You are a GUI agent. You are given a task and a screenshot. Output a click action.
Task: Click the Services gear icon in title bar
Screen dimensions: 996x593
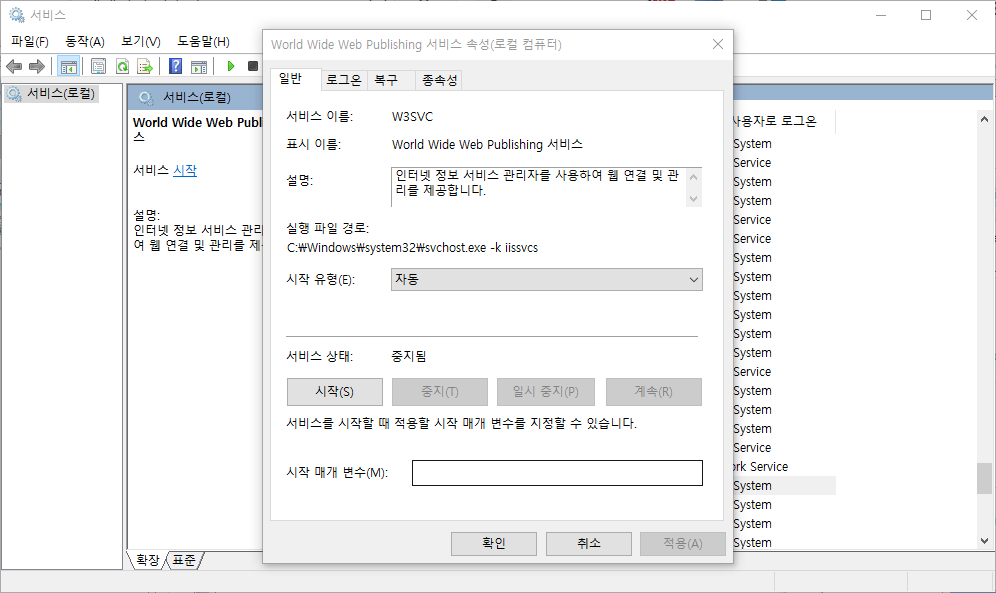[x=17, y=15]
